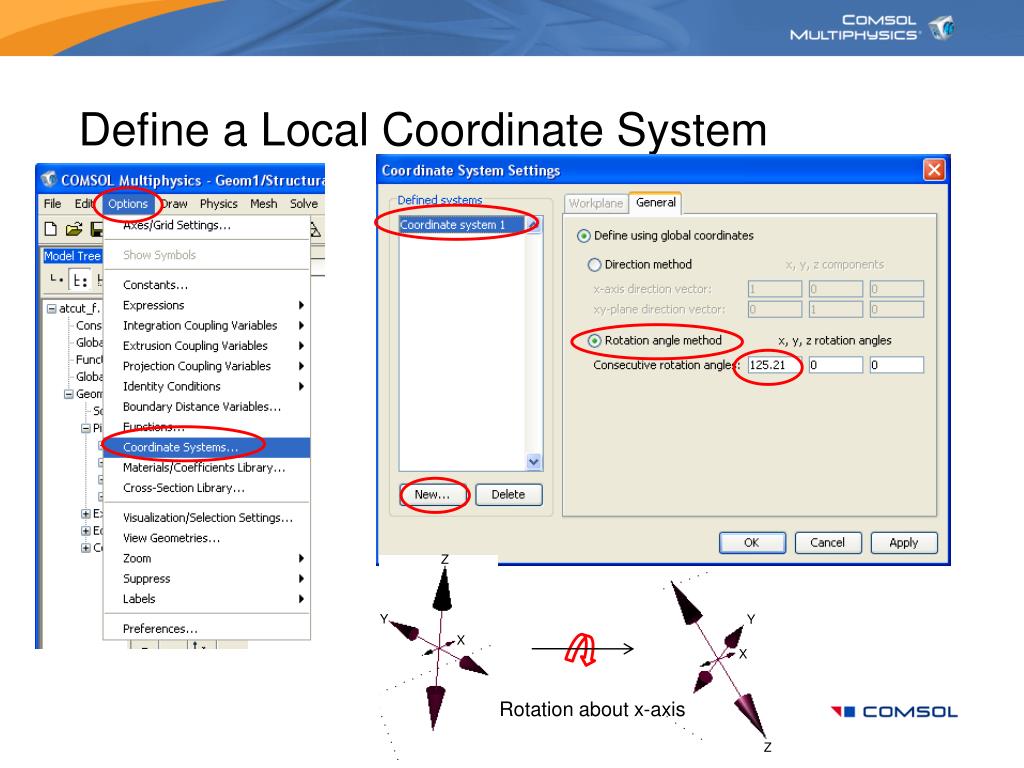The image size is (1024, 768).
Task: Choose Preferences menu entry
Action: 206,628
